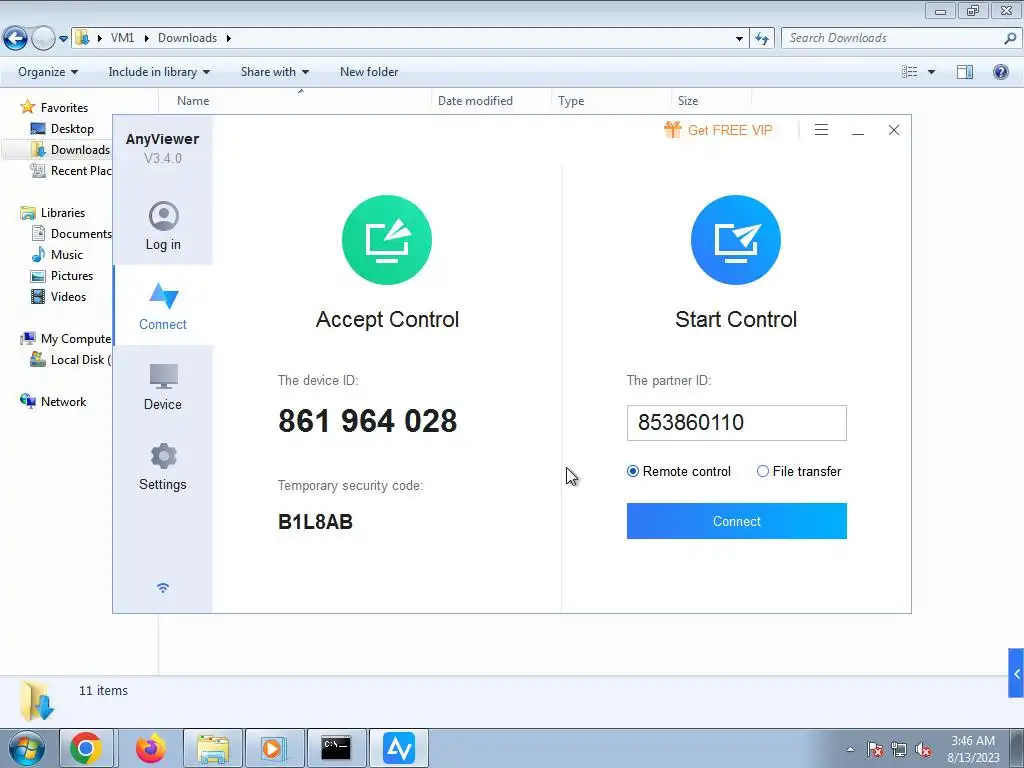Expand the arrow after Downloads breadcrumb
The image size is (1024, 768).
coord(229,39)
